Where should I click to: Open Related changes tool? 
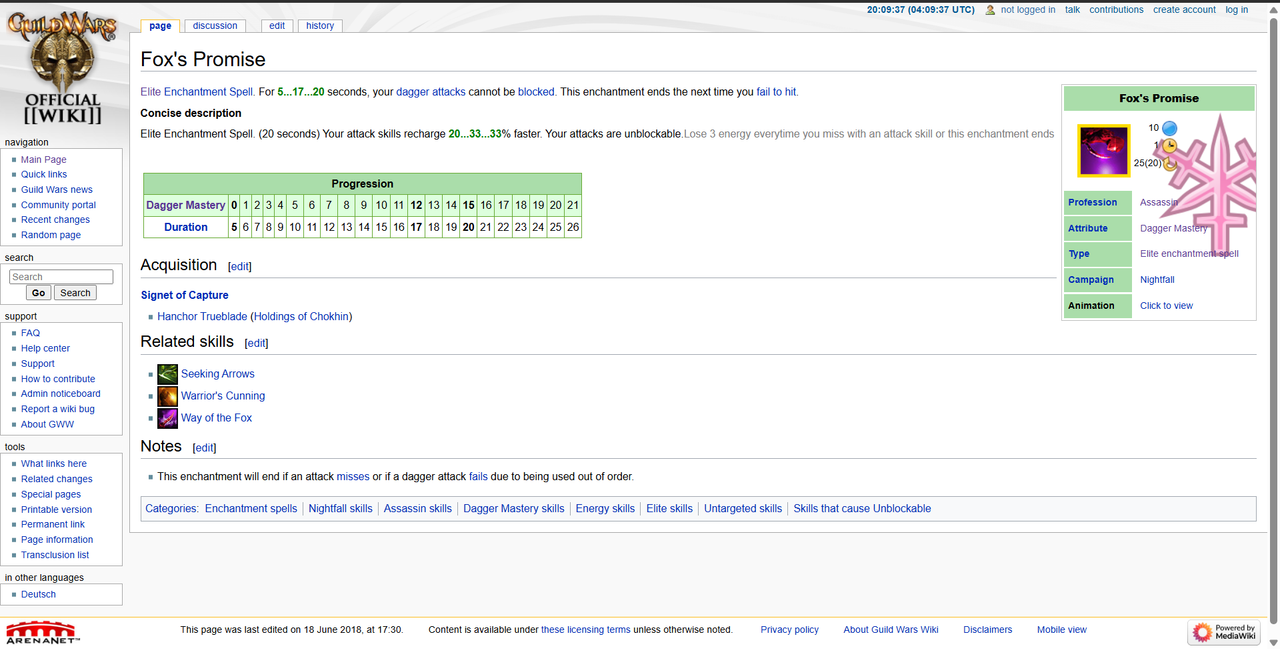57,479
